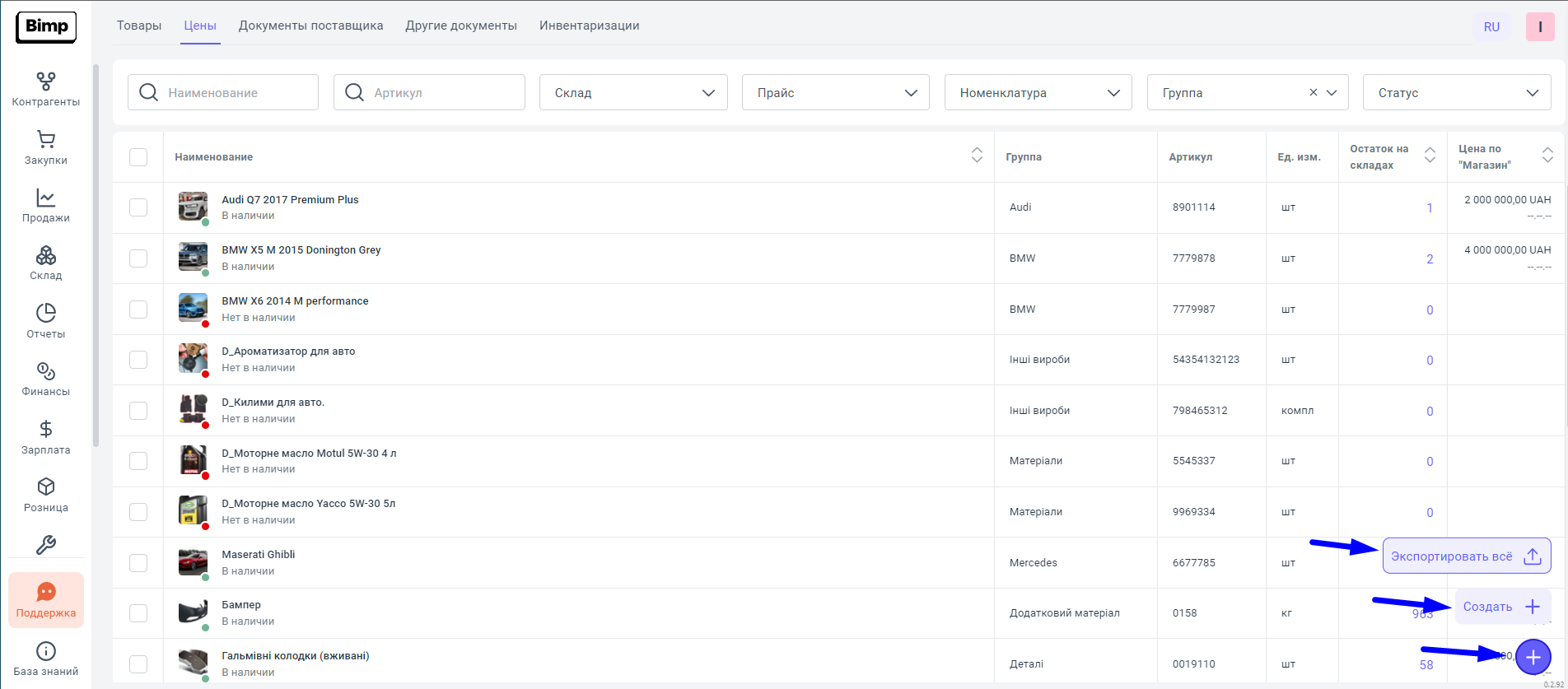The height and width of the screenshot is (689, 1568).
Task: Tick the select-all checkbox in table header
Action: [138, 157]
